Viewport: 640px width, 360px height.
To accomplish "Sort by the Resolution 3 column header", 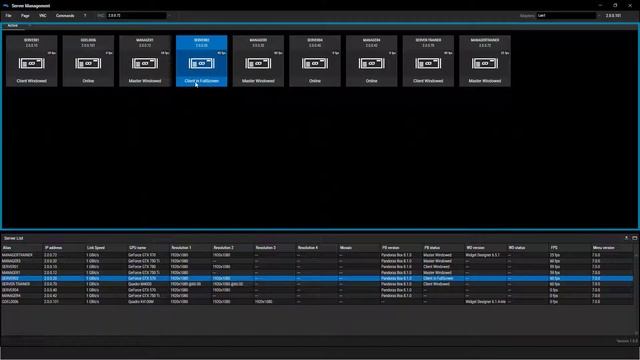I will pyautogui.click(x=274, y=248).
